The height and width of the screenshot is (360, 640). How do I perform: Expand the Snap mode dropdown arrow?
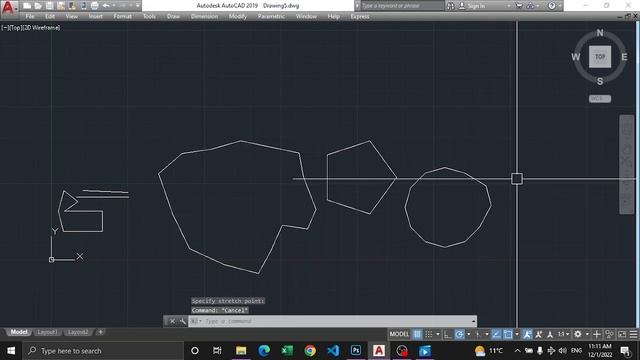(438, 334)
